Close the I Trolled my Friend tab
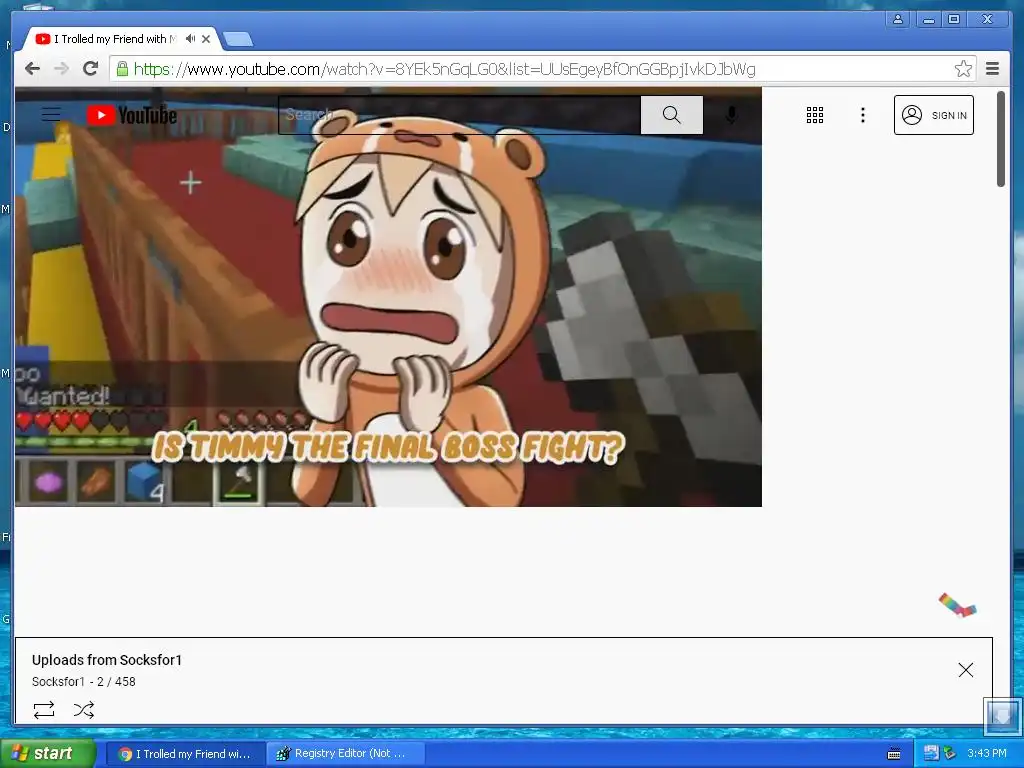The width and height of the screenshot is (1024, 768). pyautogui.click(x=206, y=39)
